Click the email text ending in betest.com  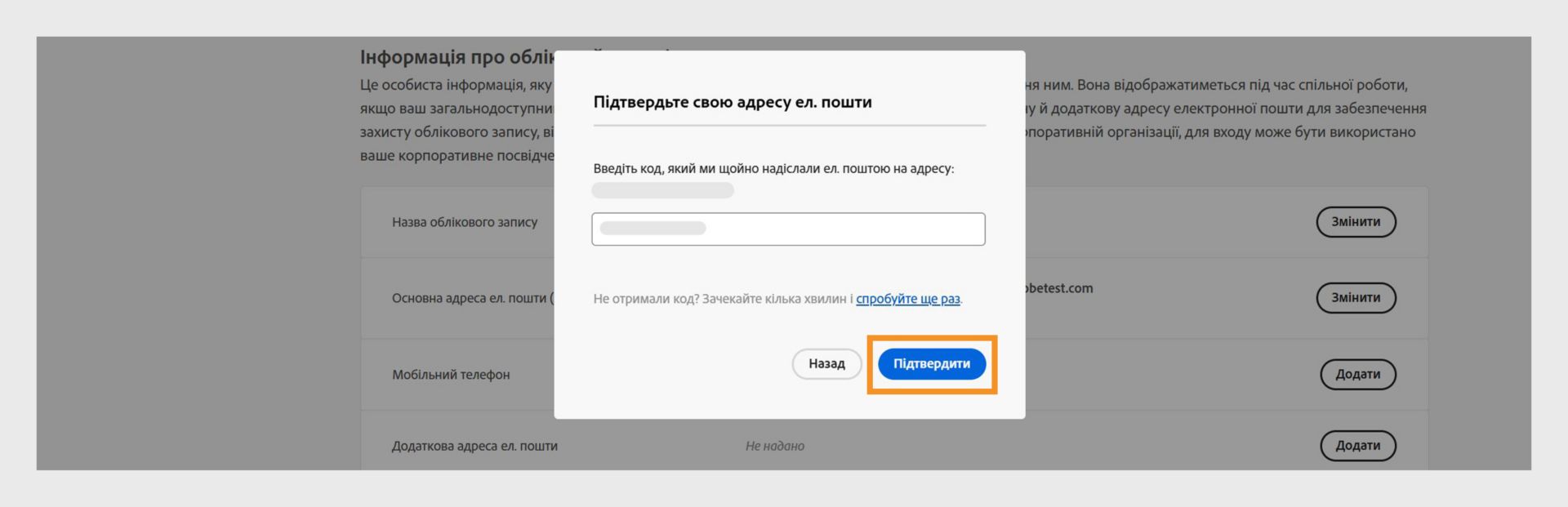coord(1059,288)
